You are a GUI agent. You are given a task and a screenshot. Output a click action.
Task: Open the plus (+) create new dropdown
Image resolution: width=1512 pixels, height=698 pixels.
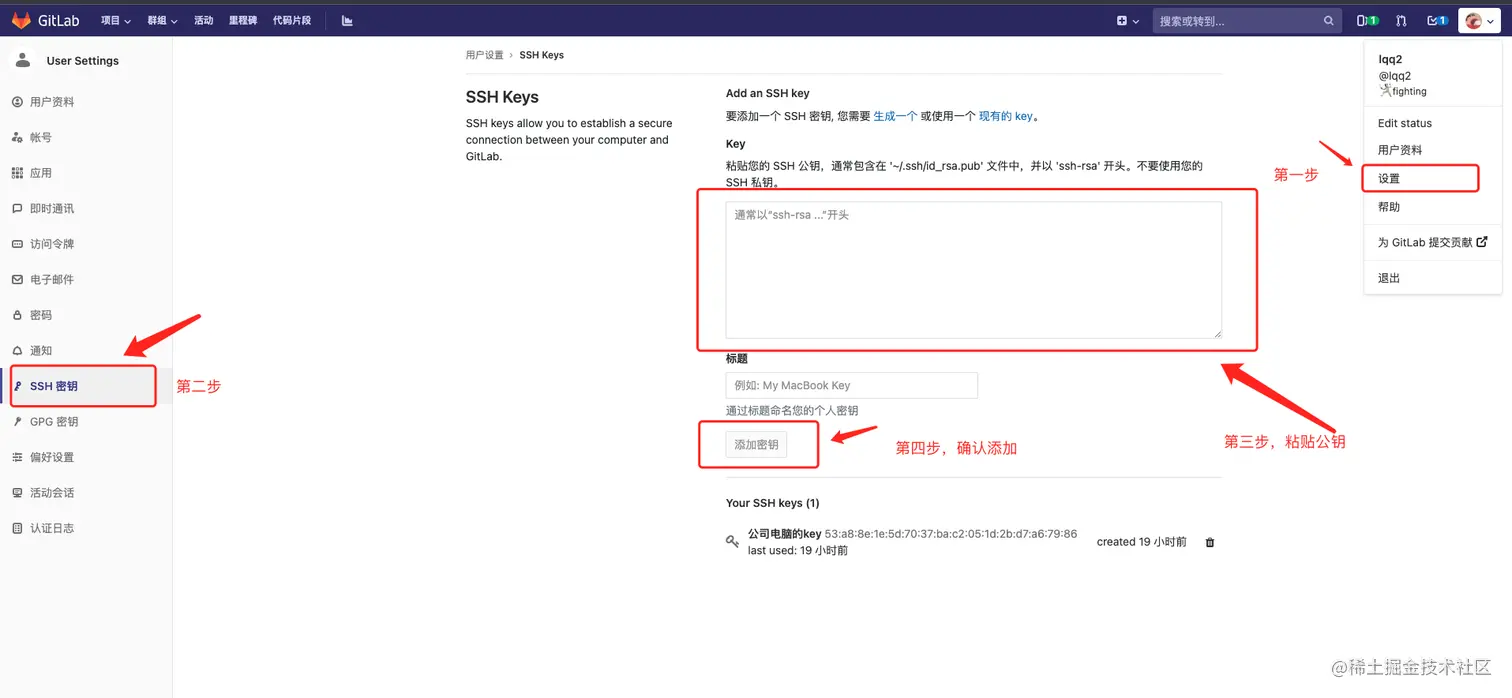pos(1122,20)
